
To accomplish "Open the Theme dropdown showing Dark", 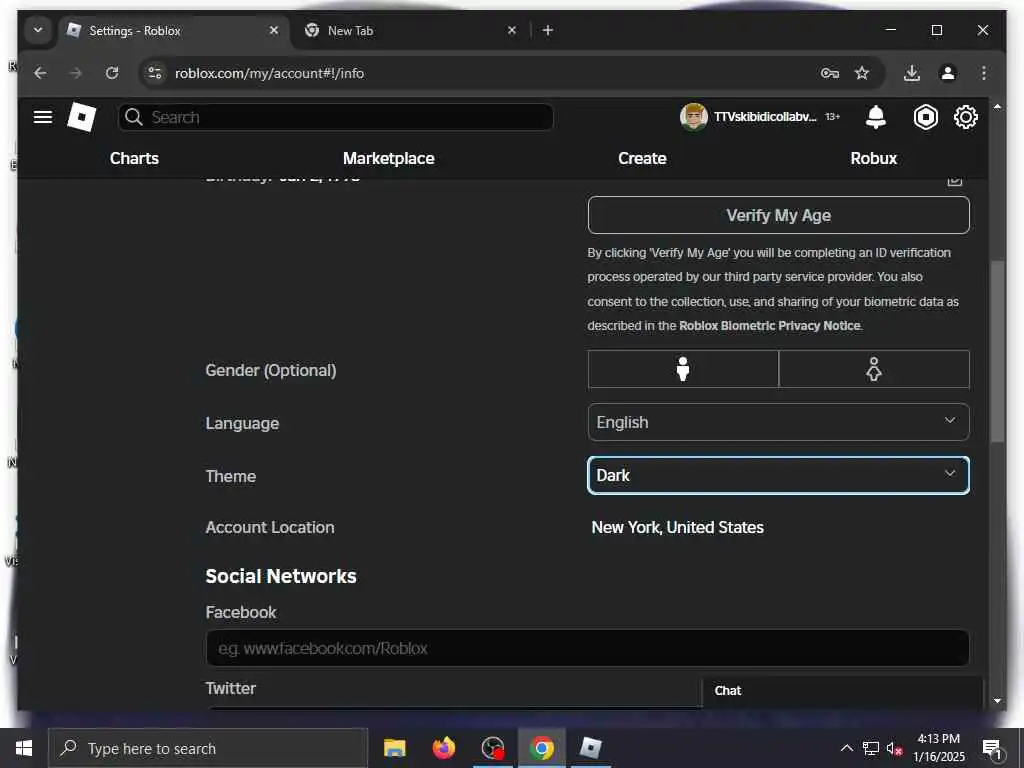I will click(x=778, y=475).
